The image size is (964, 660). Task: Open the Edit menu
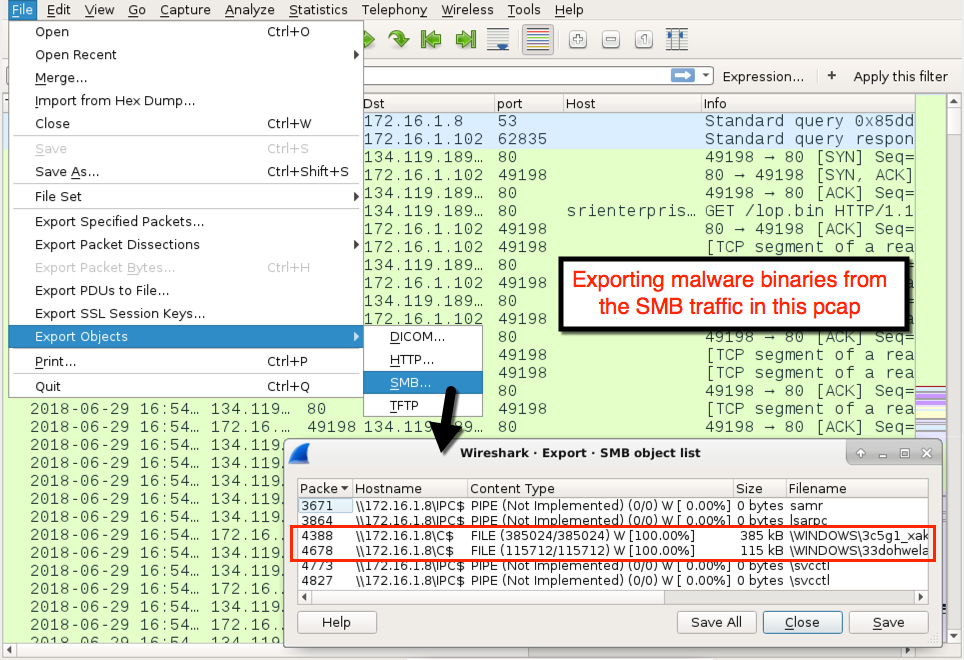click(x=58, y=10)
